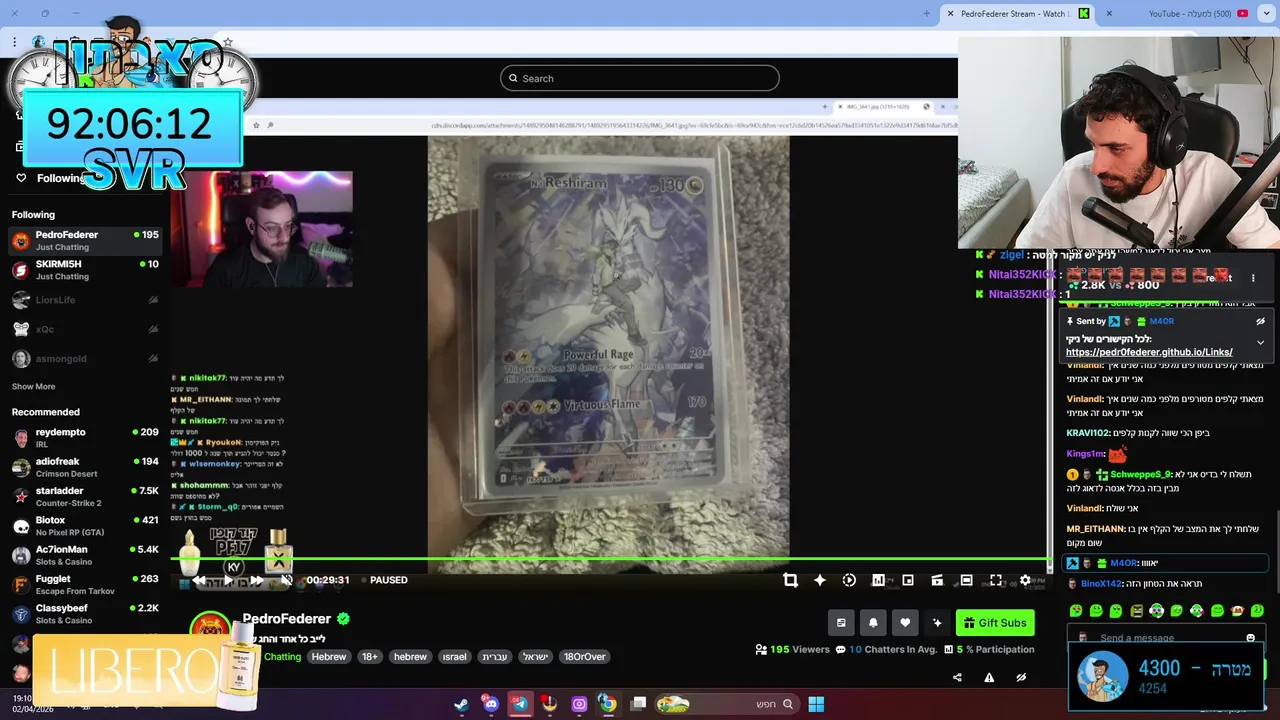Open Discord from the taskbar
1280x720 pixels.
[x=490, y=704]
